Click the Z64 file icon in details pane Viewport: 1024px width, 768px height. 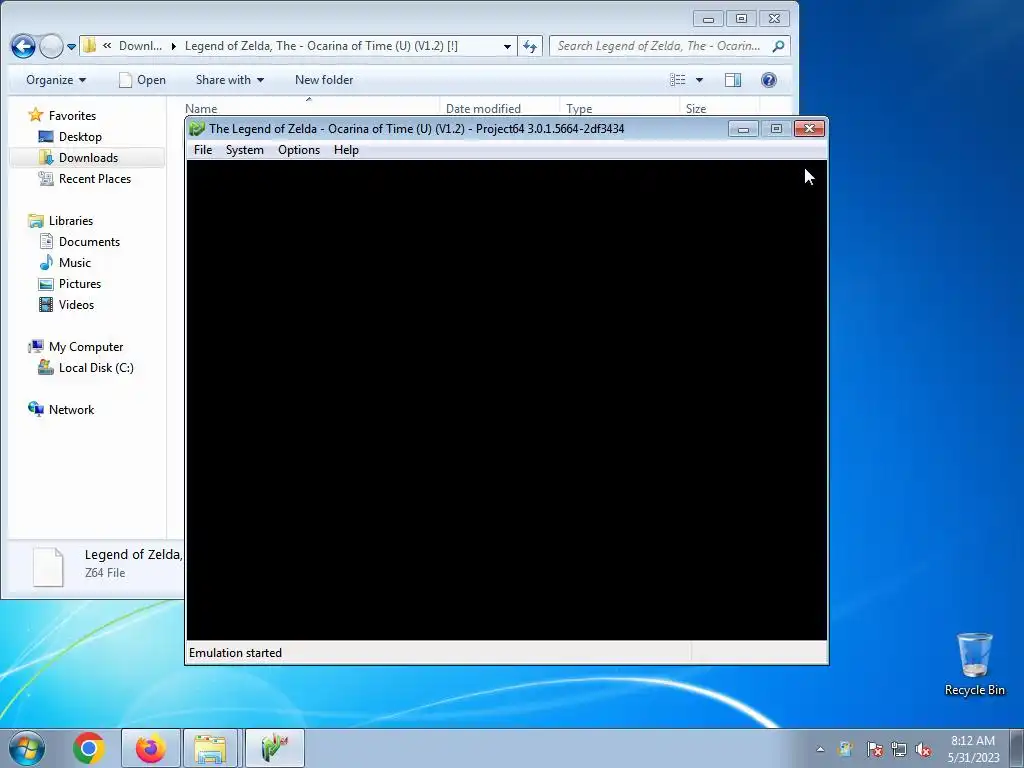point(48,566)
